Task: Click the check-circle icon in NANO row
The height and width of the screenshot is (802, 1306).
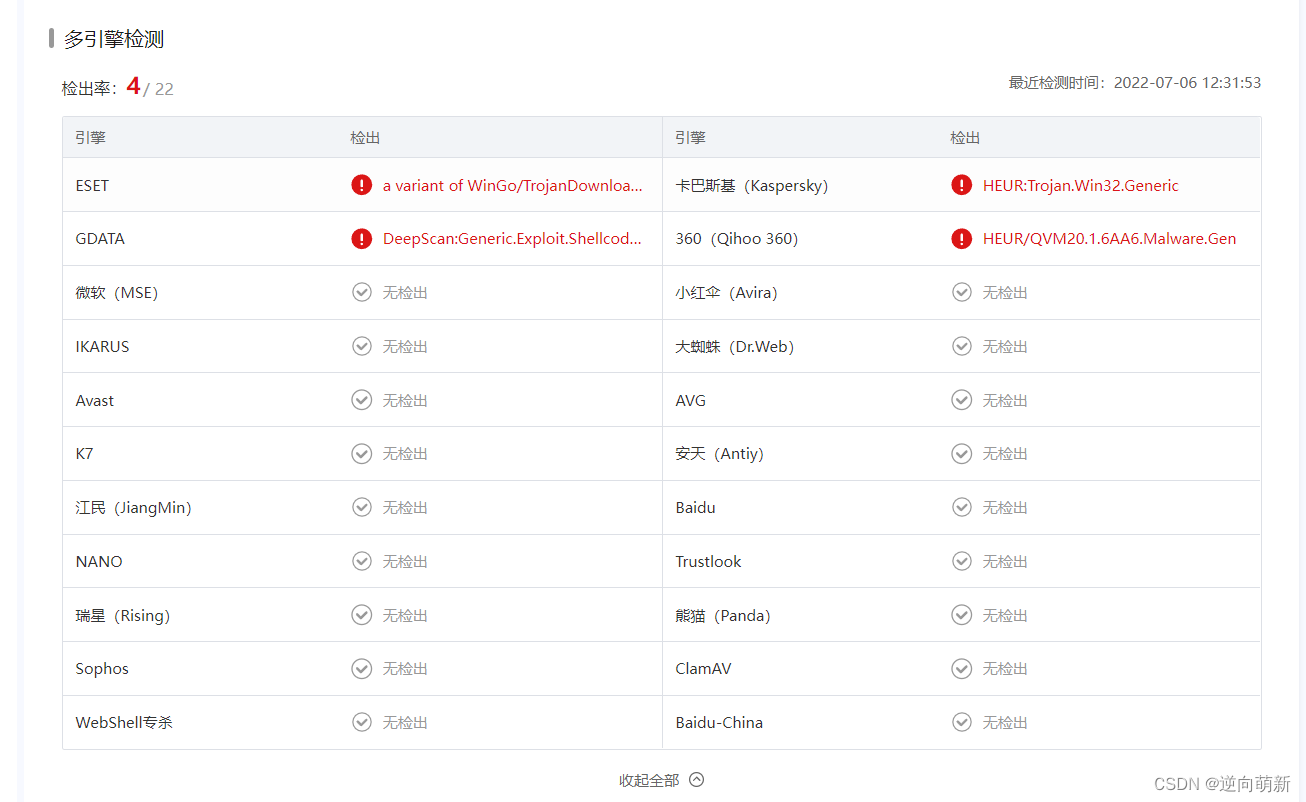Action: [362, 561]
